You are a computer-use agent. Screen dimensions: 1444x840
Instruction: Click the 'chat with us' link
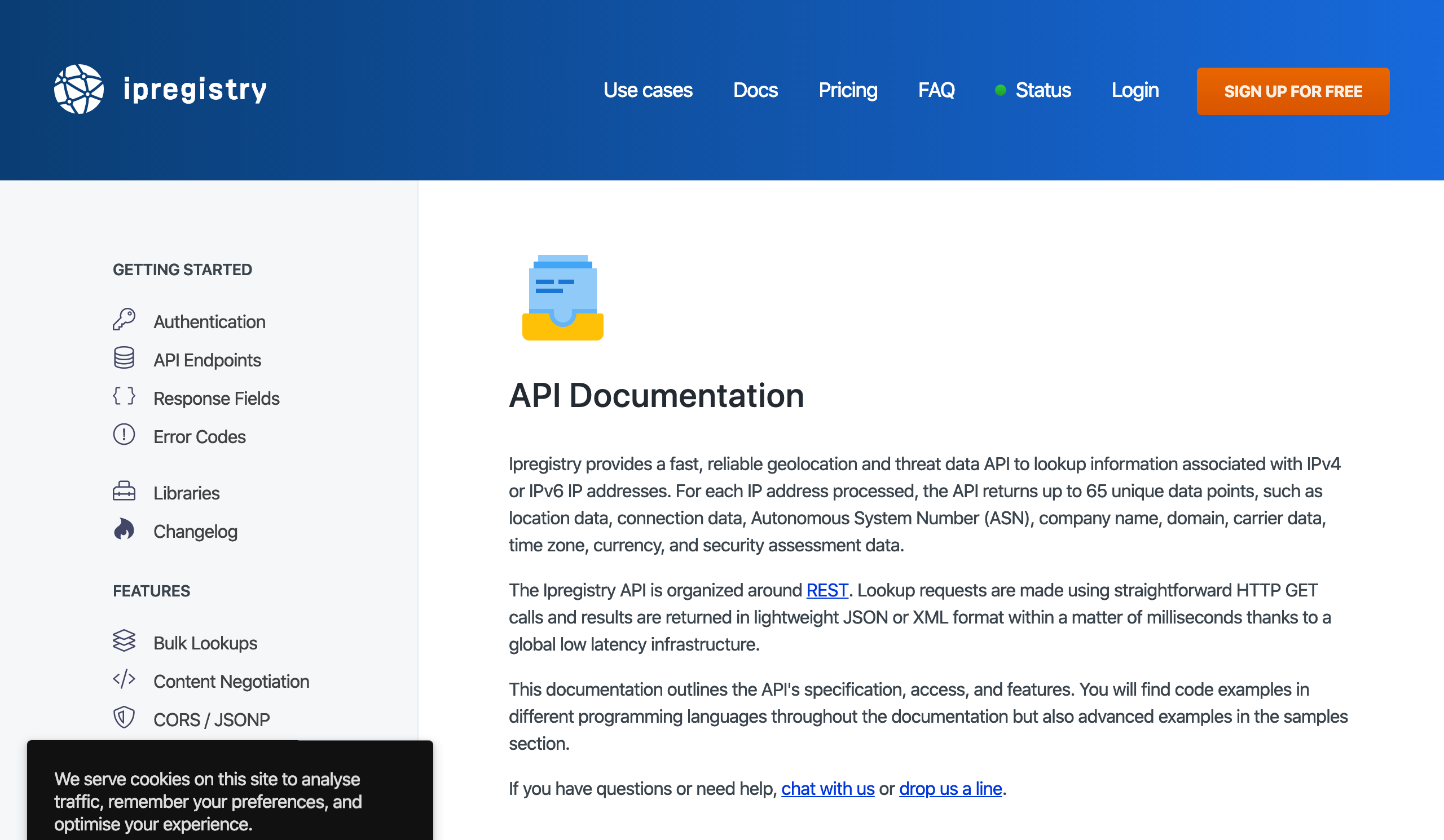click(828, 789)
